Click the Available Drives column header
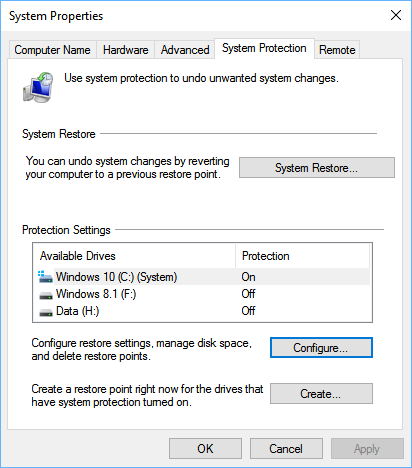 click(135, 256)
